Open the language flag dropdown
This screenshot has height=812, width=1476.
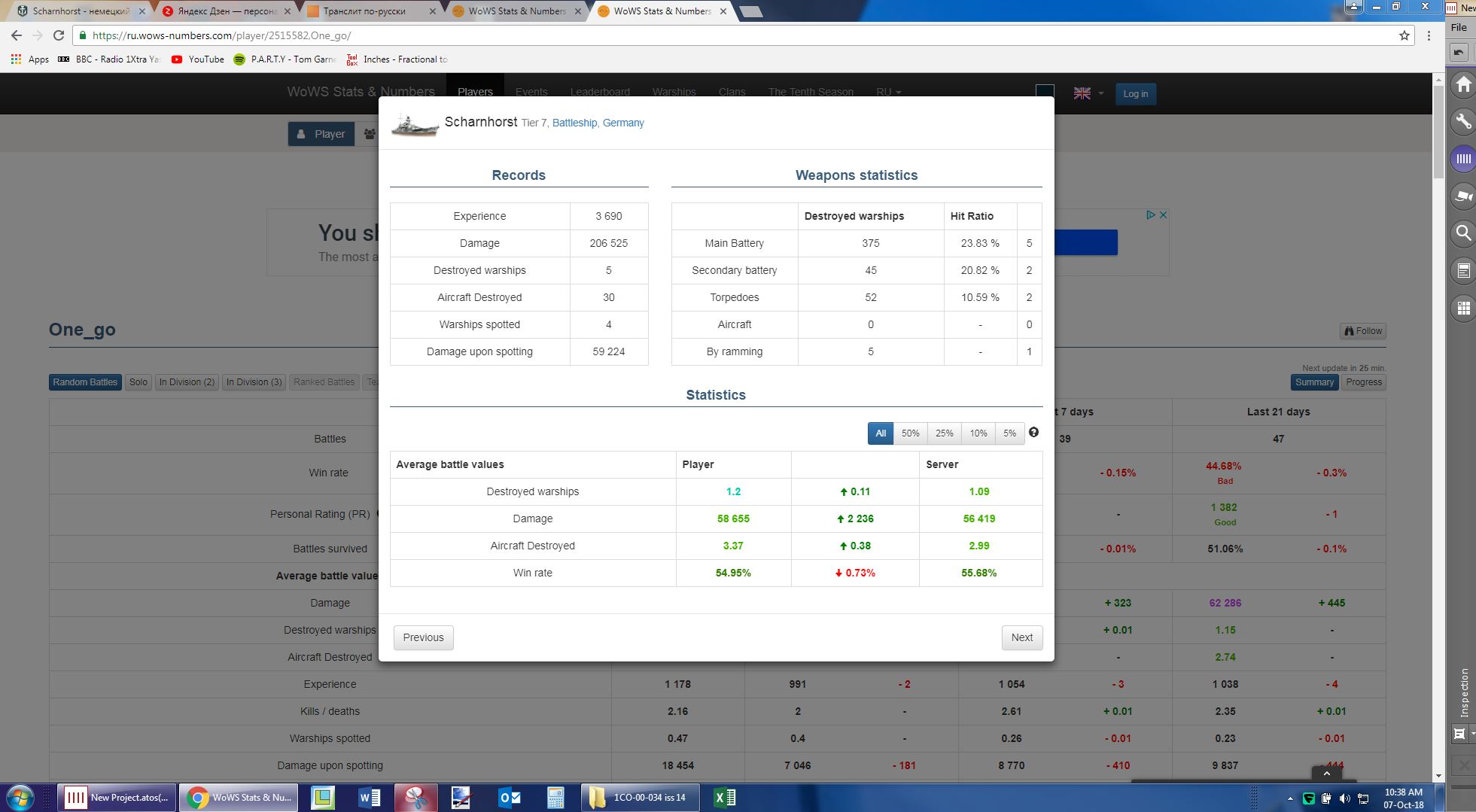click(1088, 93)
